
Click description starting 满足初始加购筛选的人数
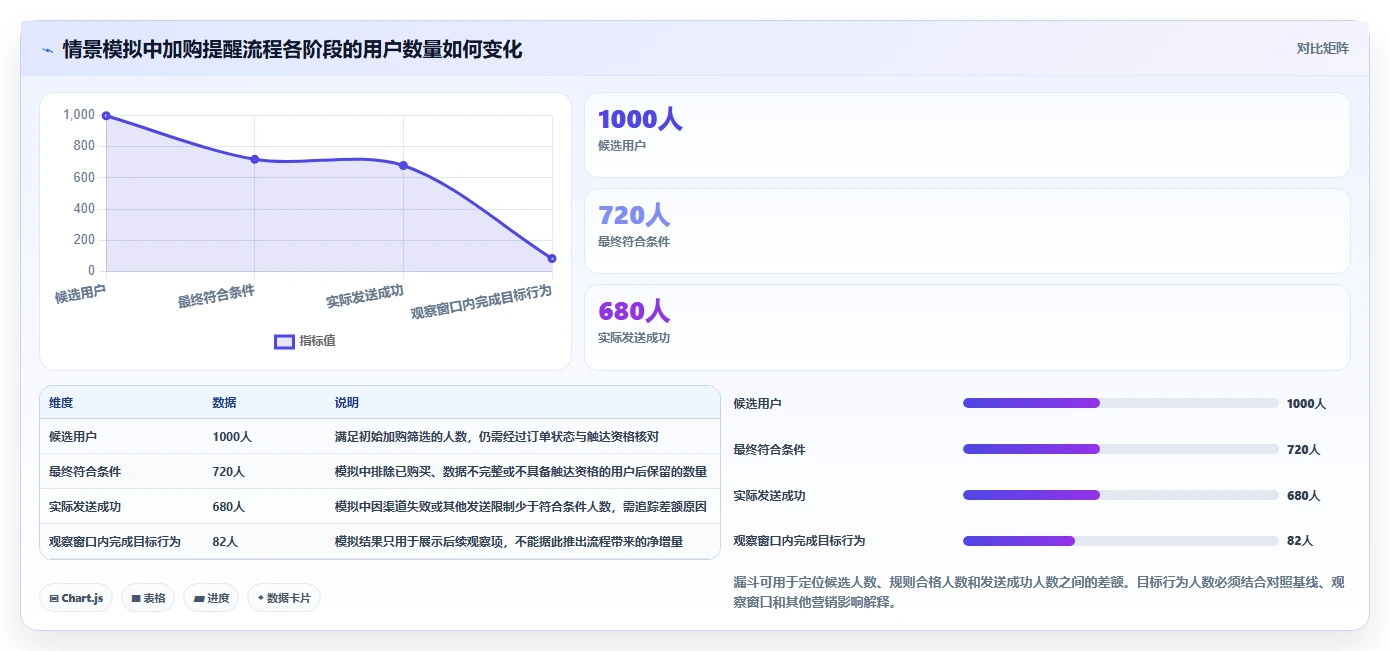tap(496, 437)
